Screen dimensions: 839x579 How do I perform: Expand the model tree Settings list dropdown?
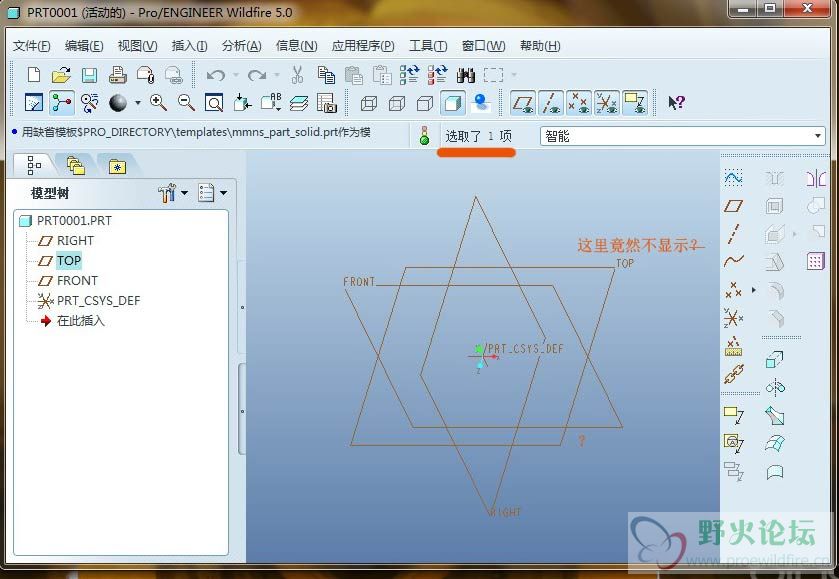pyautogui.click(x=224, y=193)
